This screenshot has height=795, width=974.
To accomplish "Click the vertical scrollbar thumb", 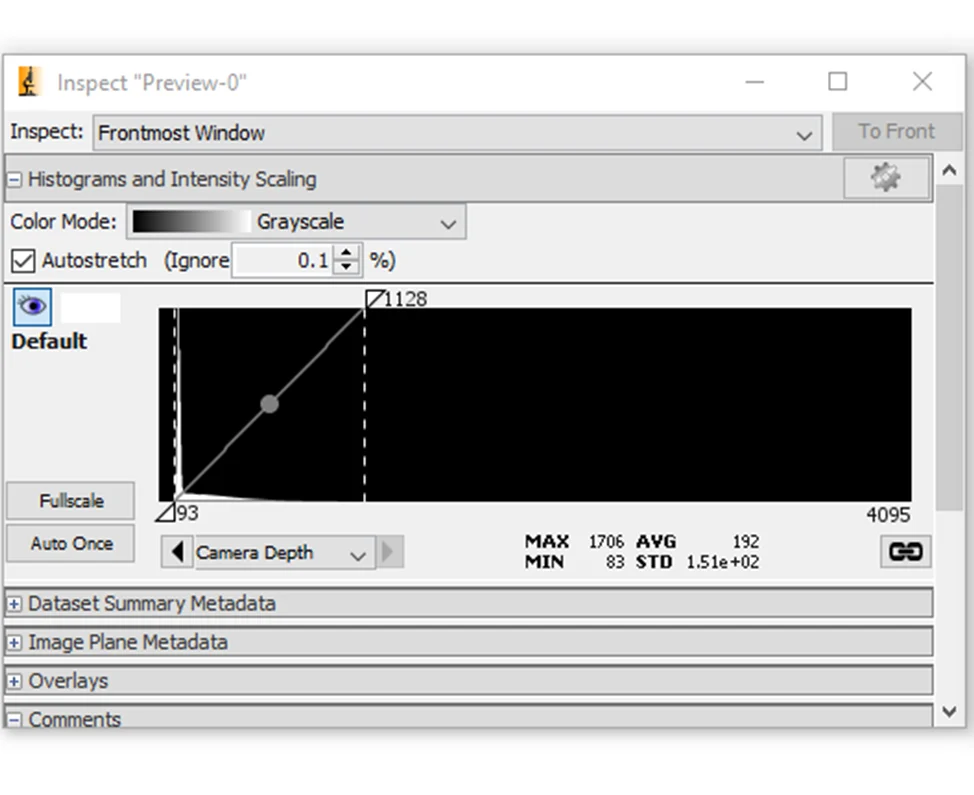I will pos(949,348).
